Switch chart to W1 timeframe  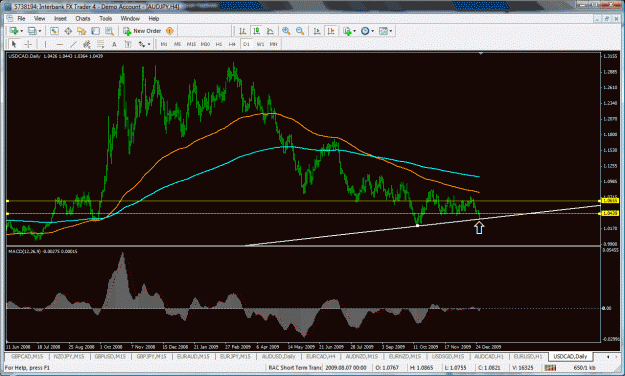(260, 44)
